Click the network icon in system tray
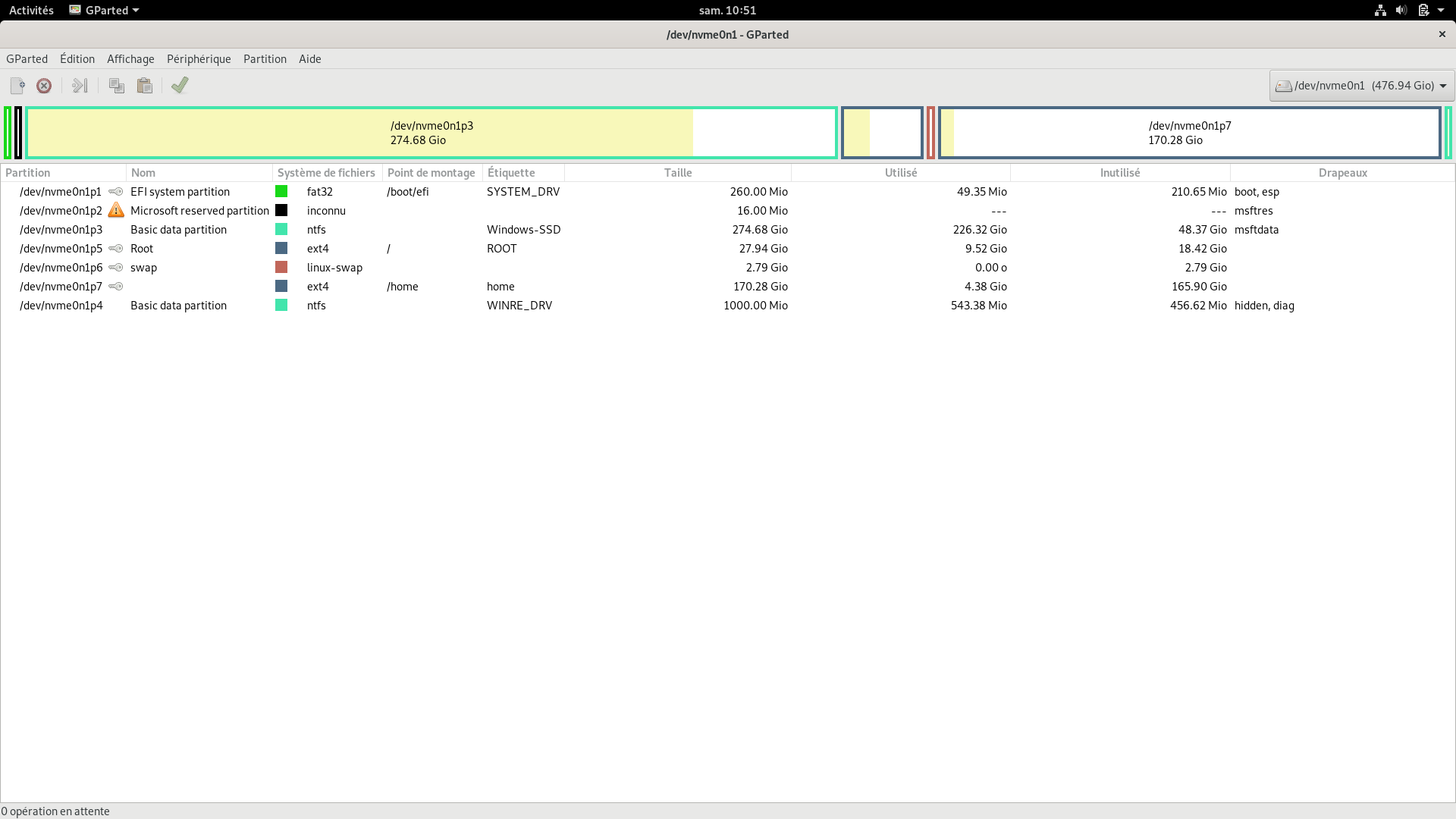The image size is (1456, 819). (1380, 10)
